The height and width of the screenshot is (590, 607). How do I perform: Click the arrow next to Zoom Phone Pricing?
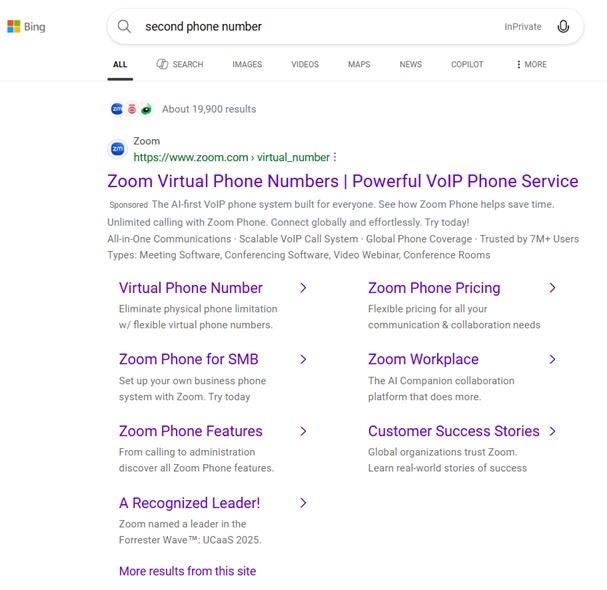(x=552, y=288)
